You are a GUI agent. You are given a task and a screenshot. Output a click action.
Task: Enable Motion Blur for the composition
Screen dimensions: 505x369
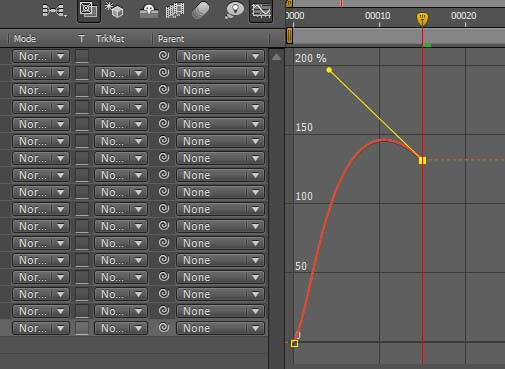tap(201, 10)
